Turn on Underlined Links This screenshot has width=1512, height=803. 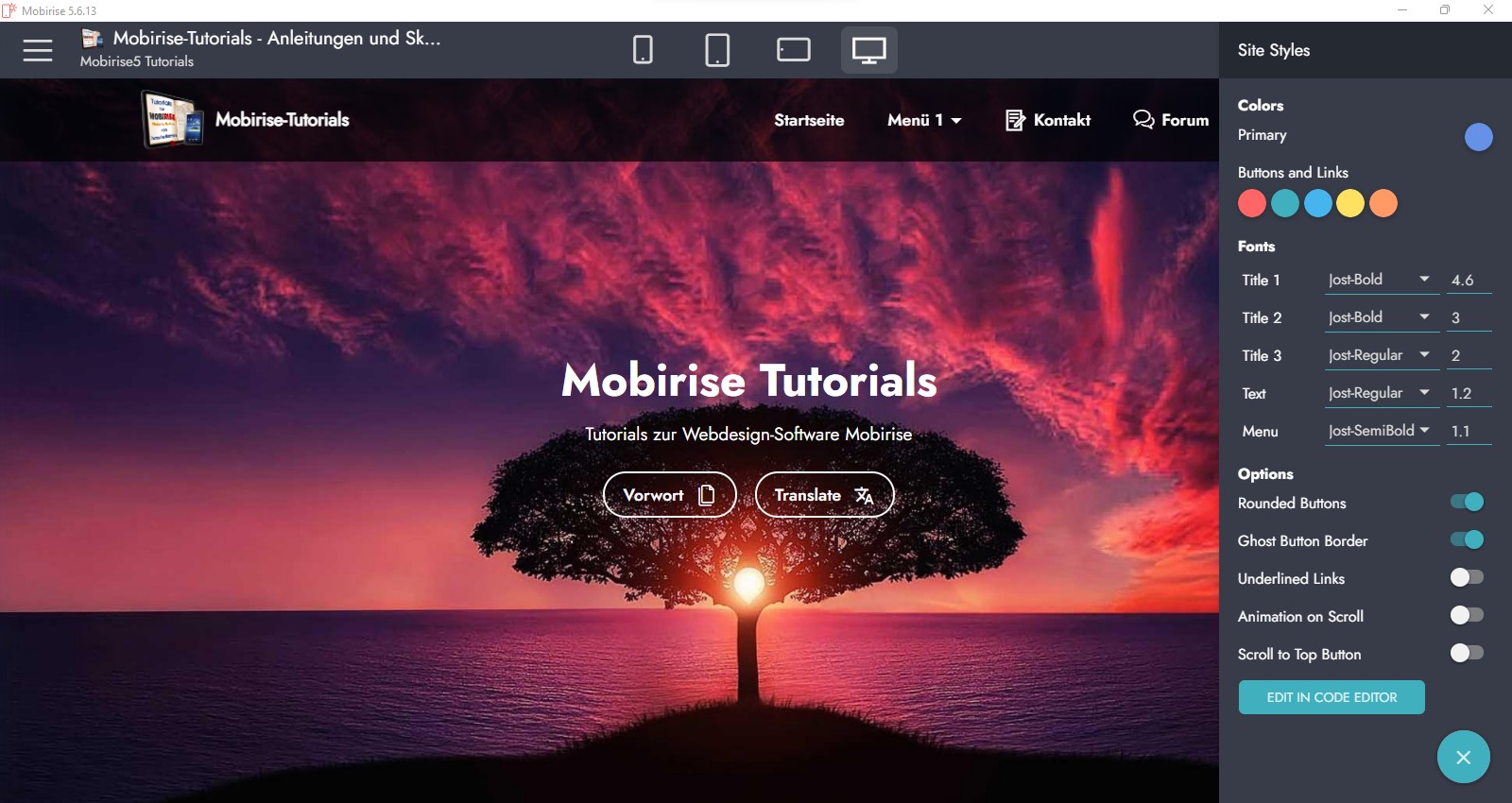[x=1467, y=578]
